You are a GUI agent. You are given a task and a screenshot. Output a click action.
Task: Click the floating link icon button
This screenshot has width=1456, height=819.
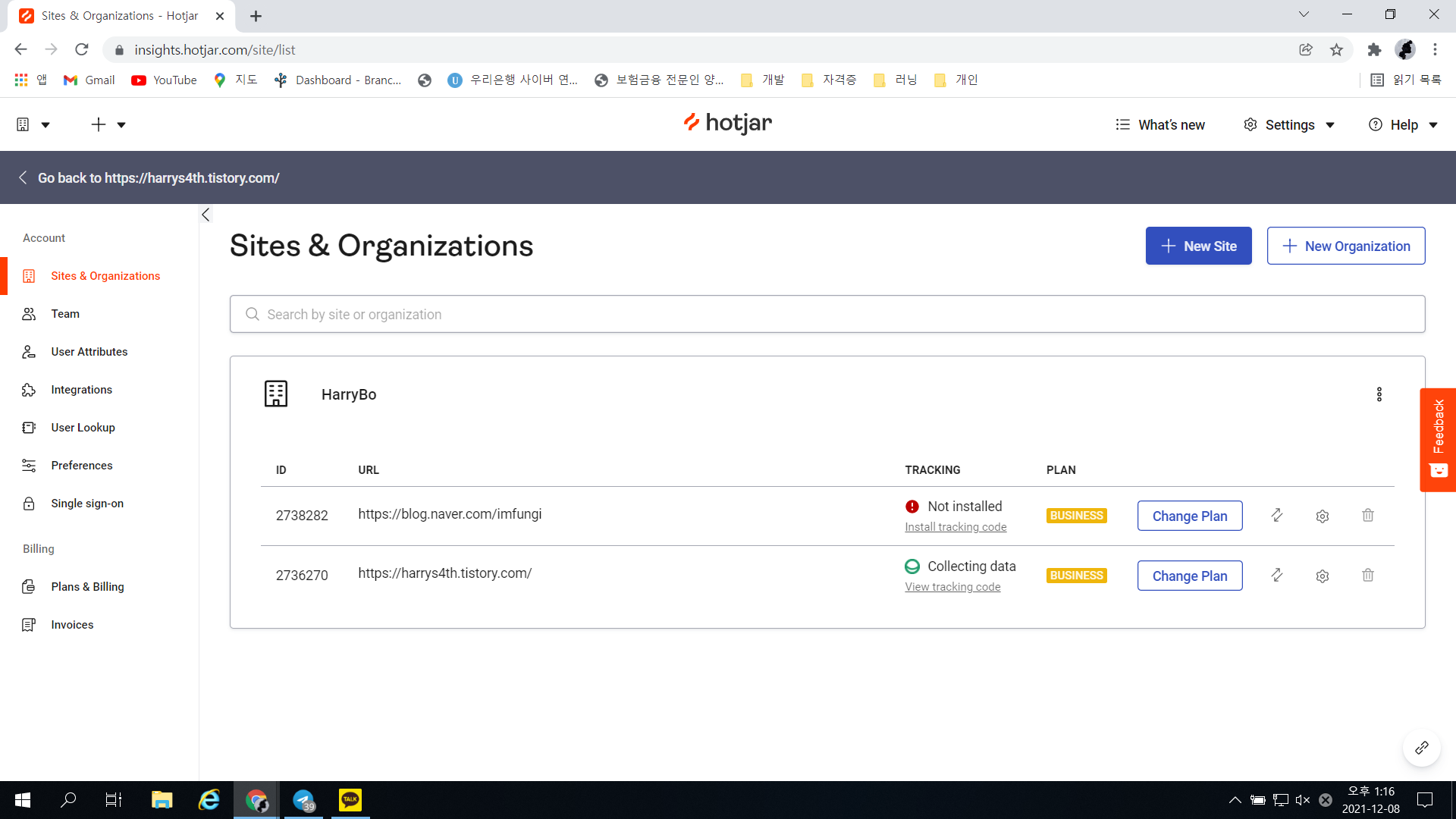(1421, 748)
